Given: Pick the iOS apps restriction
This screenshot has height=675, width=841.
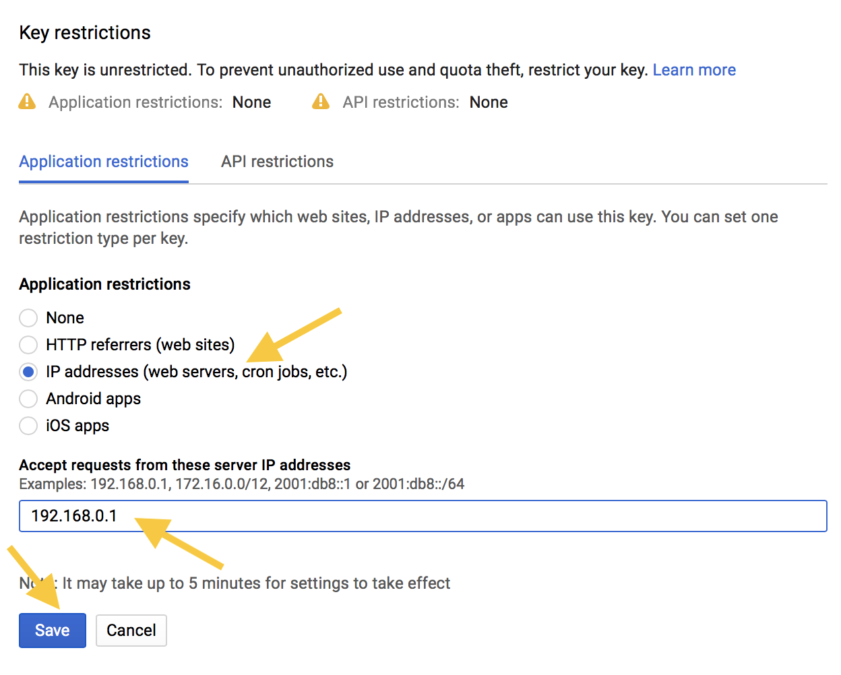Looking at the screenshot, I should coord(28,425).
